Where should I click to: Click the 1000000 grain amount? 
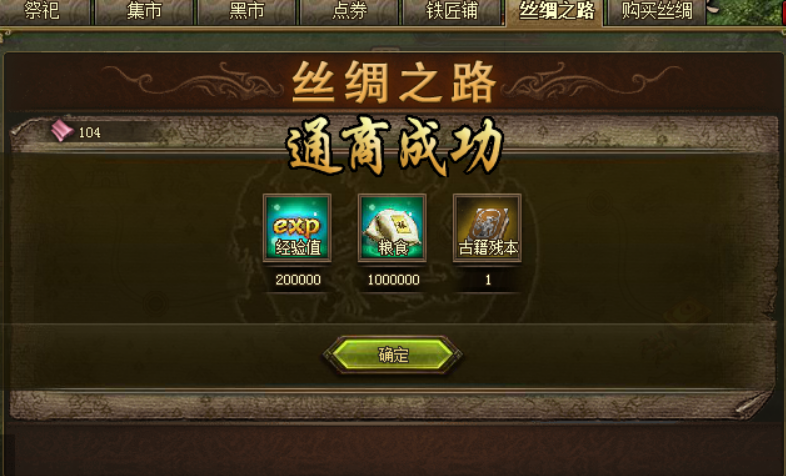point(394,280)
